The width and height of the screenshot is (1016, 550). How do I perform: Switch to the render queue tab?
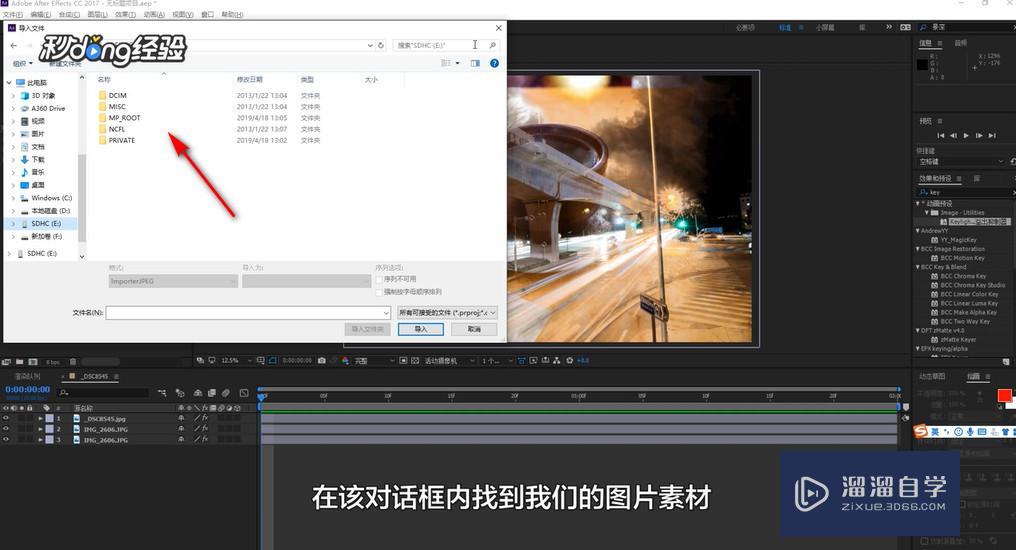click(x=28, y=376)
